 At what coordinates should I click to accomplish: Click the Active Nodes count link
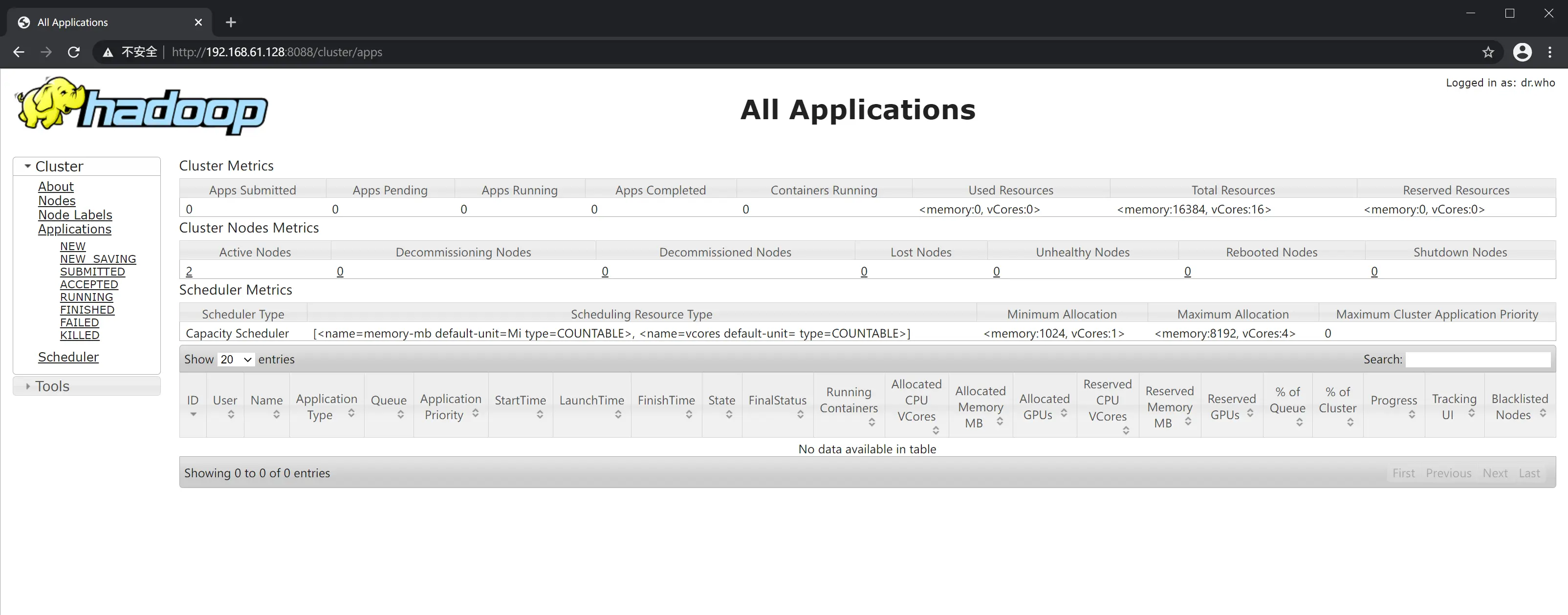[189, 271]
